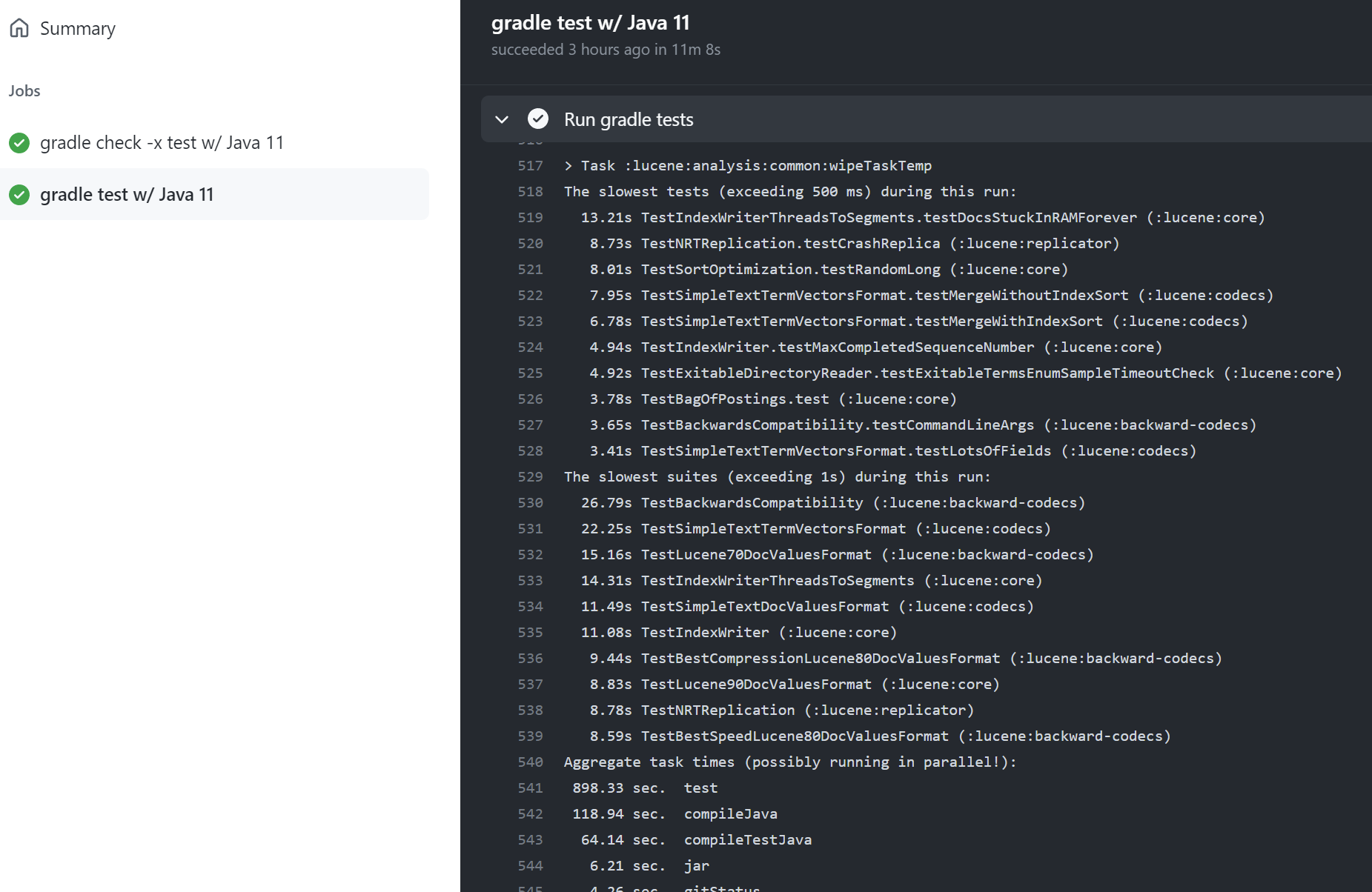The width and height of the screenshot is (1372, 892).
Task: Click 'The slowest tests' log line
Action: click(790, 192)
